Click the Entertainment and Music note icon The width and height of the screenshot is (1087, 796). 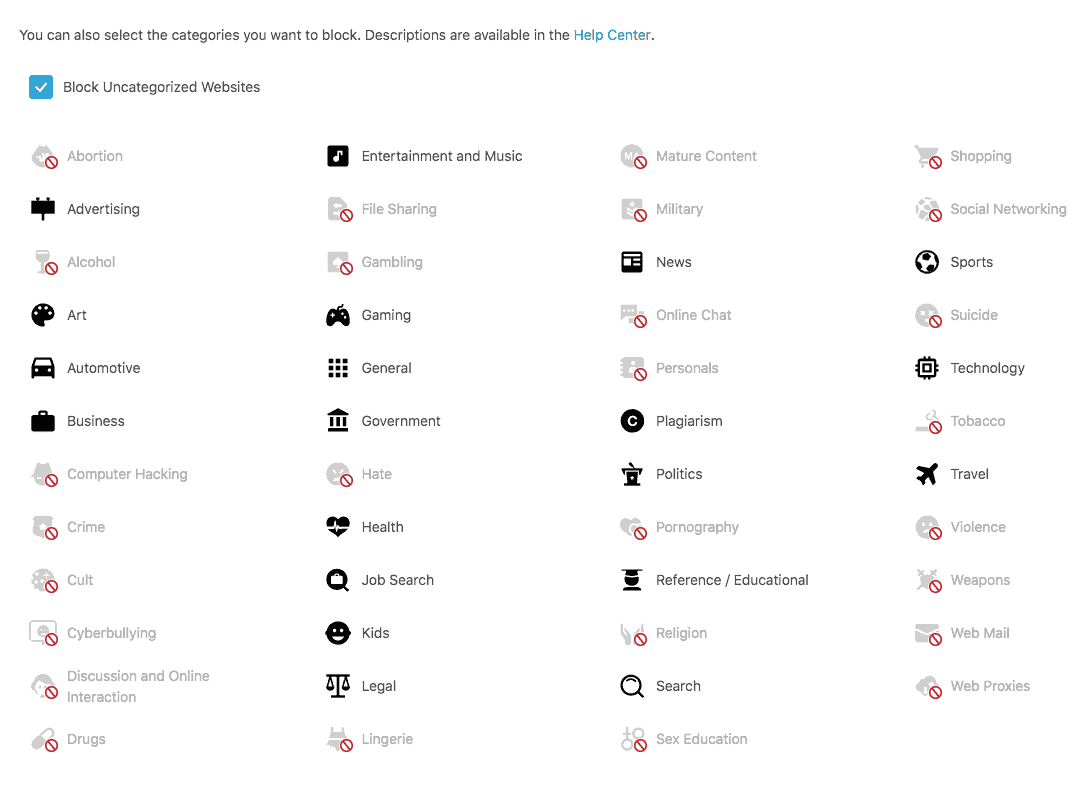338,155
